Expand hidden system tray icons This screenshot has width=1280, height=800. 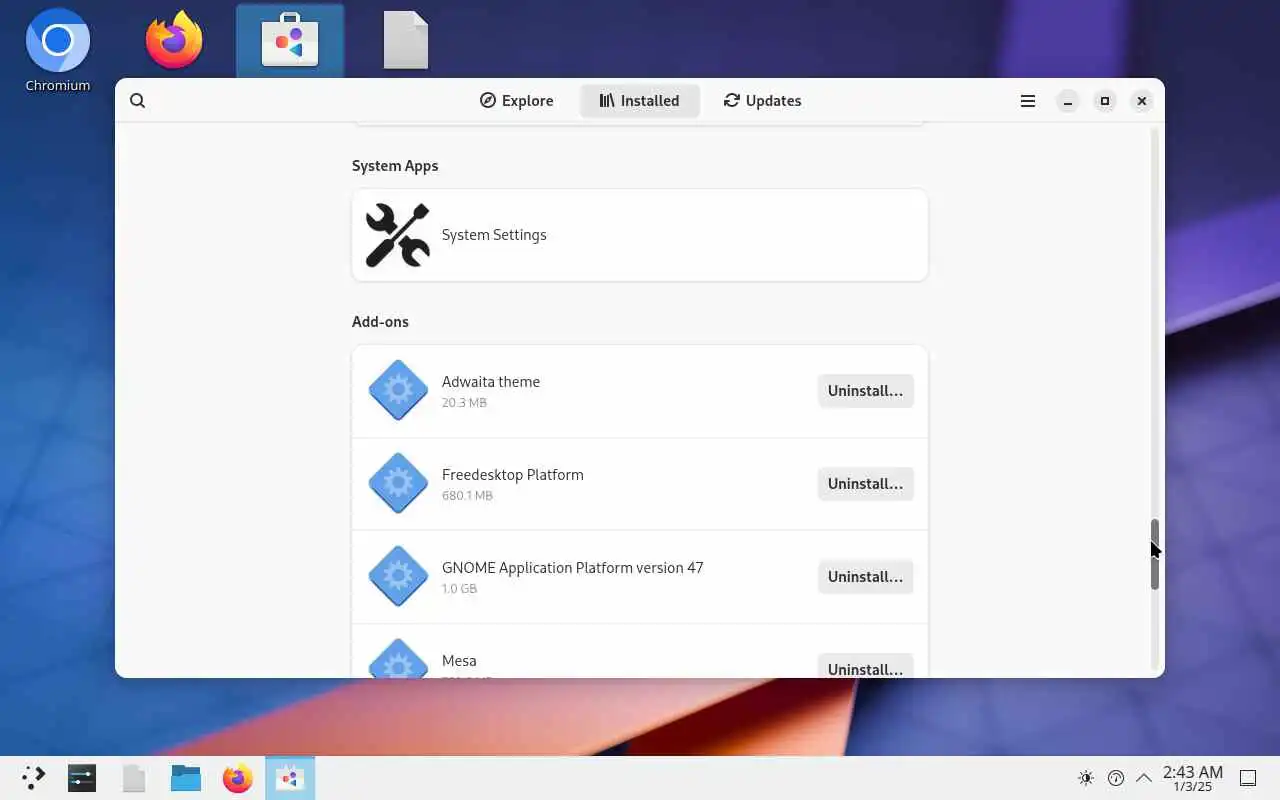point(1144,778)
